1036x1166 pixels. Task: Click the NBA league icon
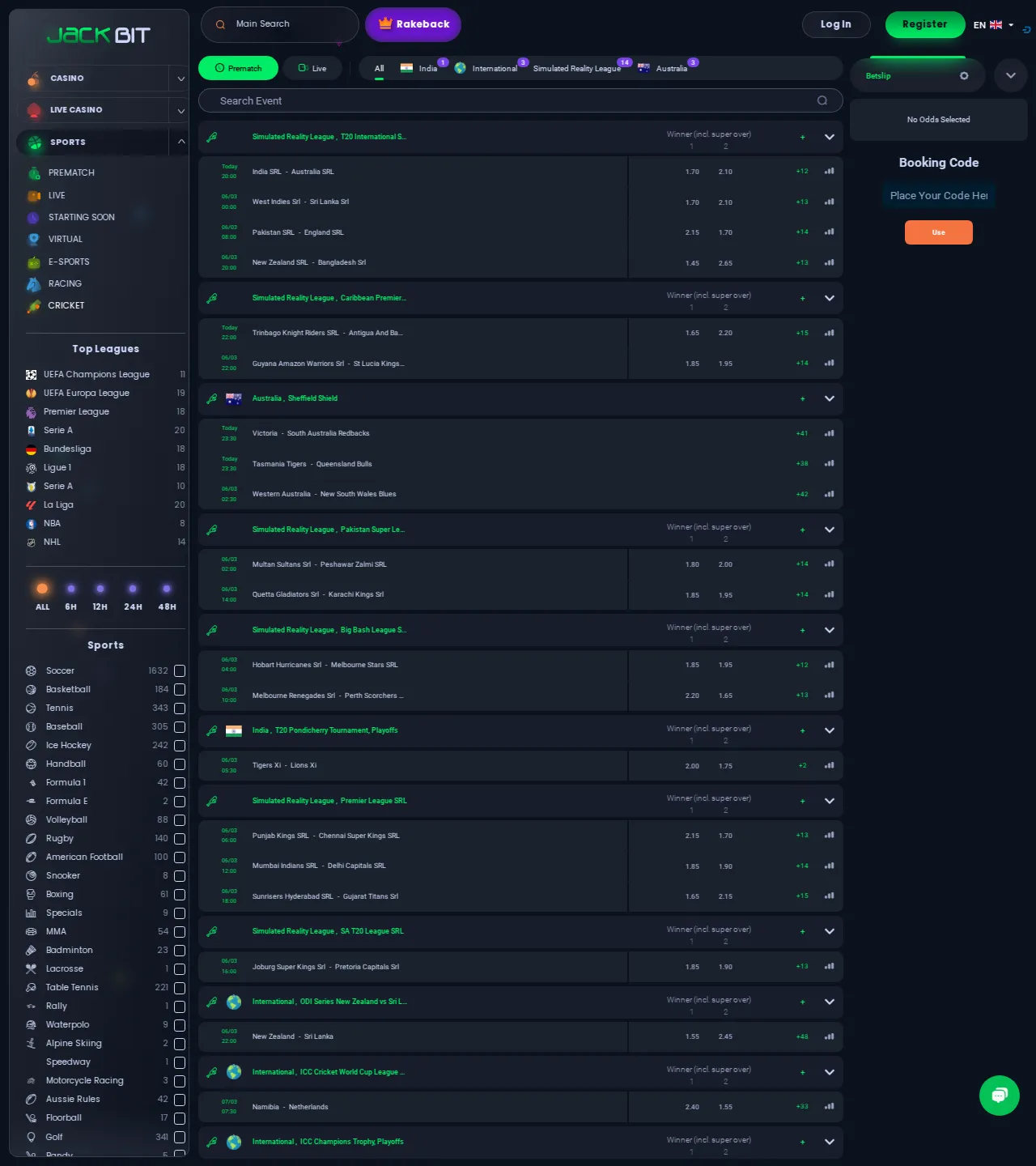tap(31, 523)
